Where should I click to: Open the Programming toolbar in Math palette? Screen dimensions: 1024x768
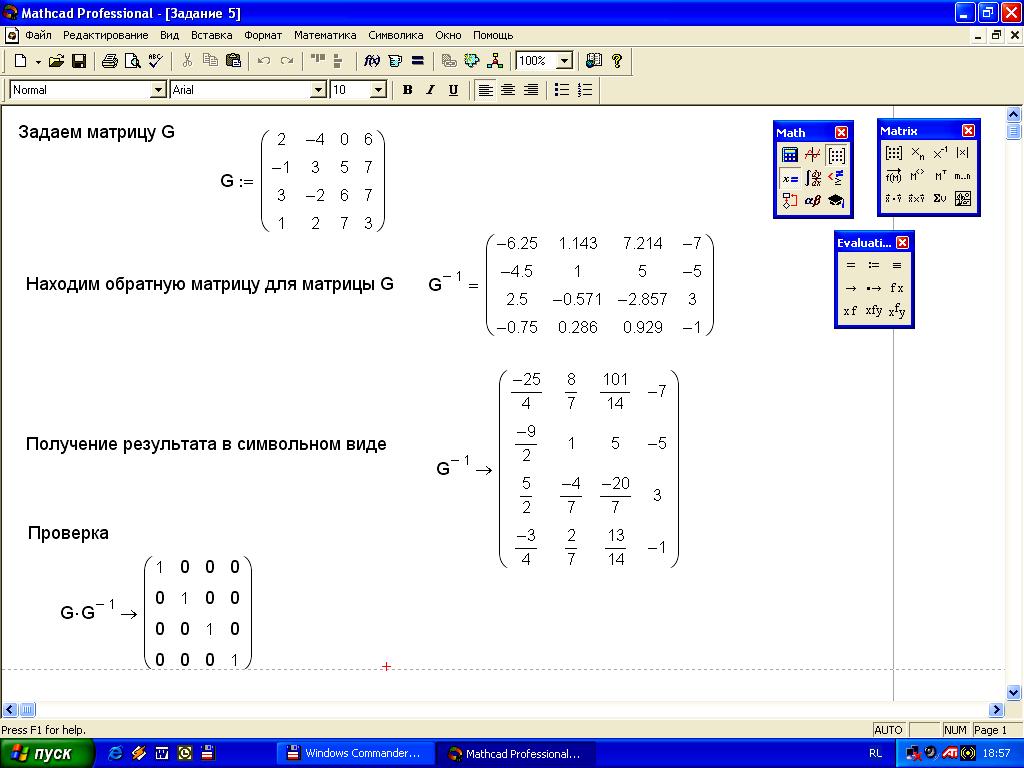point(790,200)
